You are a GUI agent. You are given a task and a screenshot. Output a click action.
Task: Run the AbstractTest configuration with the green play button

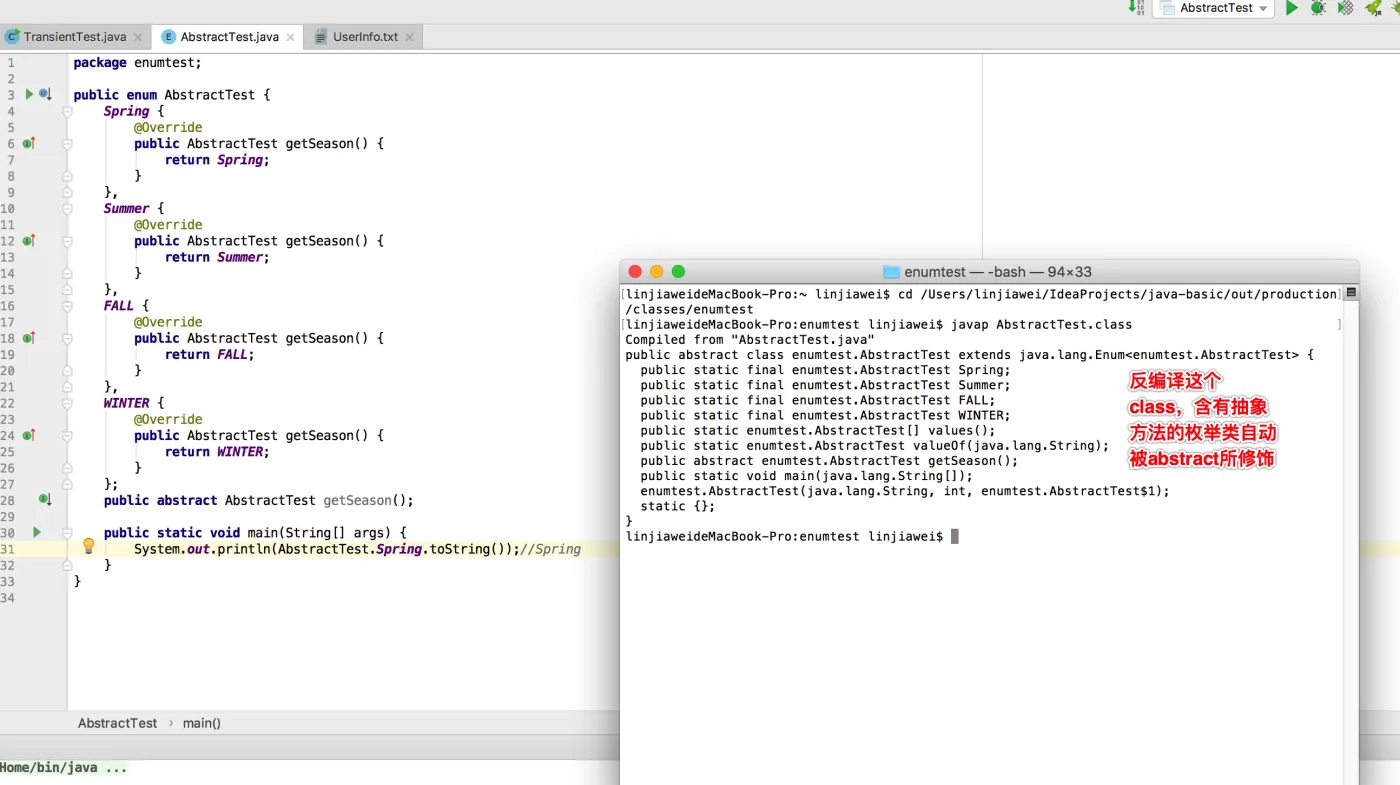pyautogui.click(x=1291, y=8)
